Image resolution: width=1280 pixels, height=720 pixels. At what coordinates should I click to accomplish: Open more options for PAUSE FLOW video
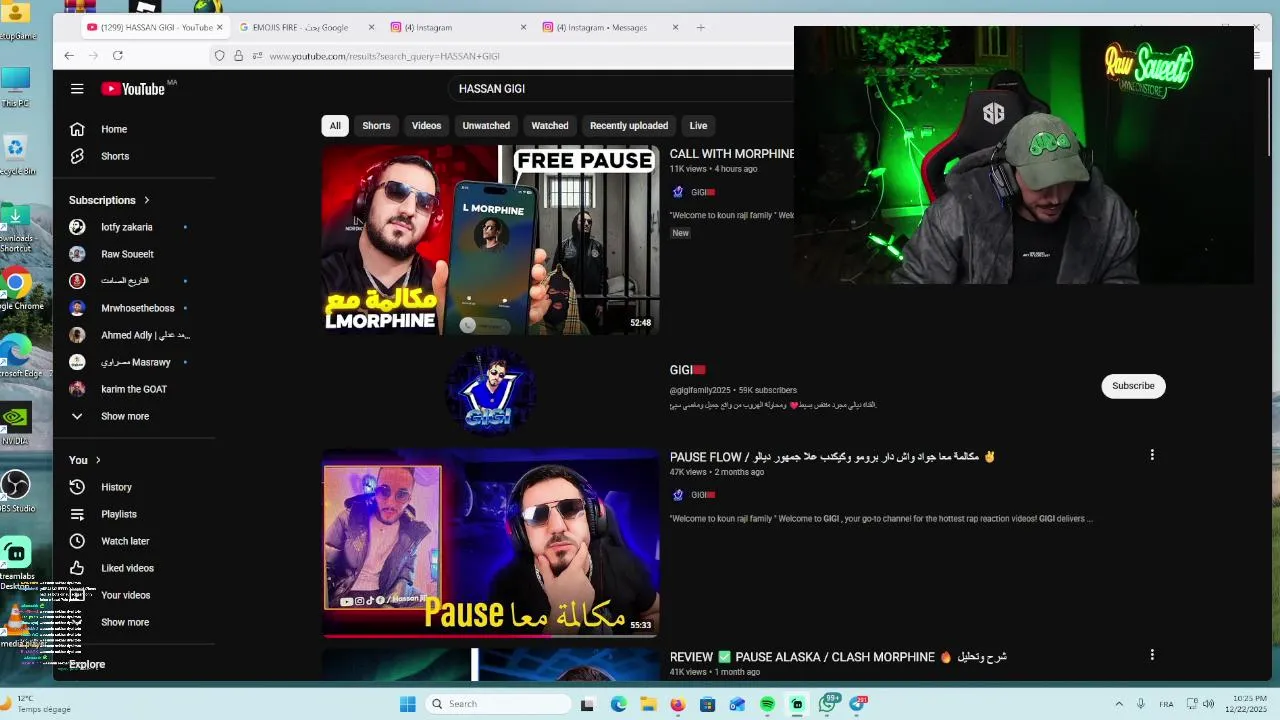point(1152,455)
